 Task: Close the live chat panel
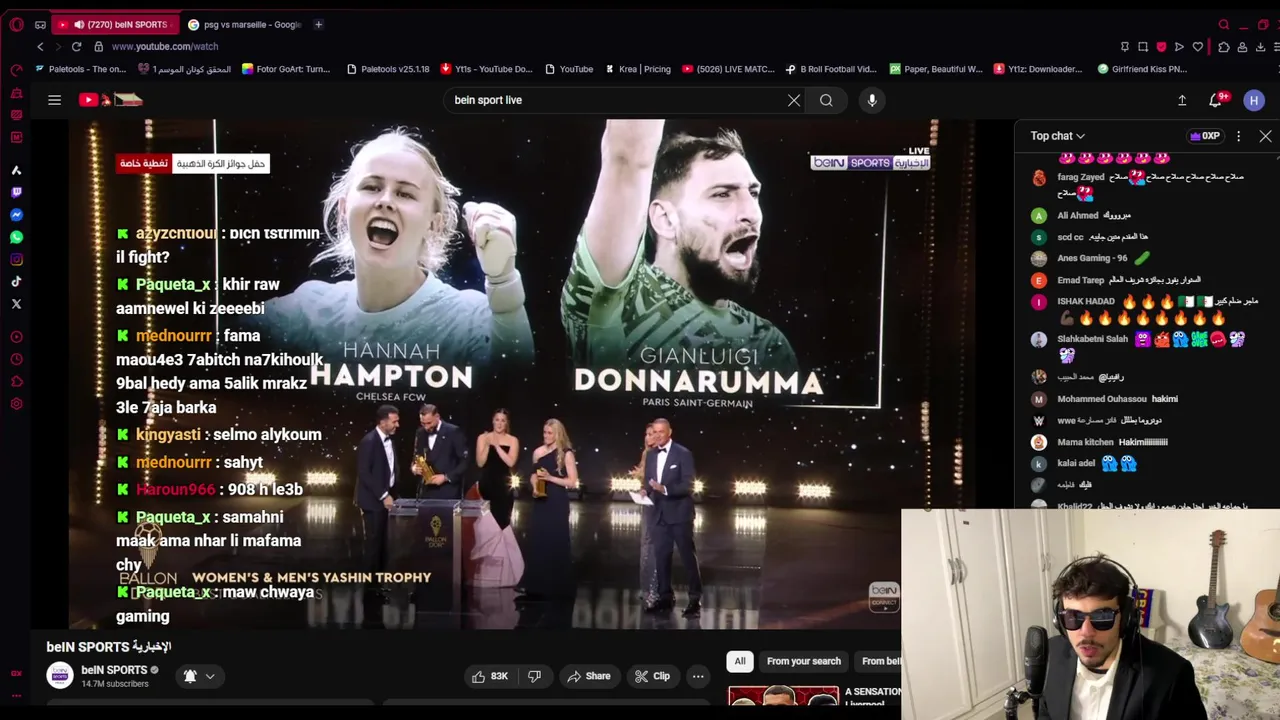tap(1265, 136)
